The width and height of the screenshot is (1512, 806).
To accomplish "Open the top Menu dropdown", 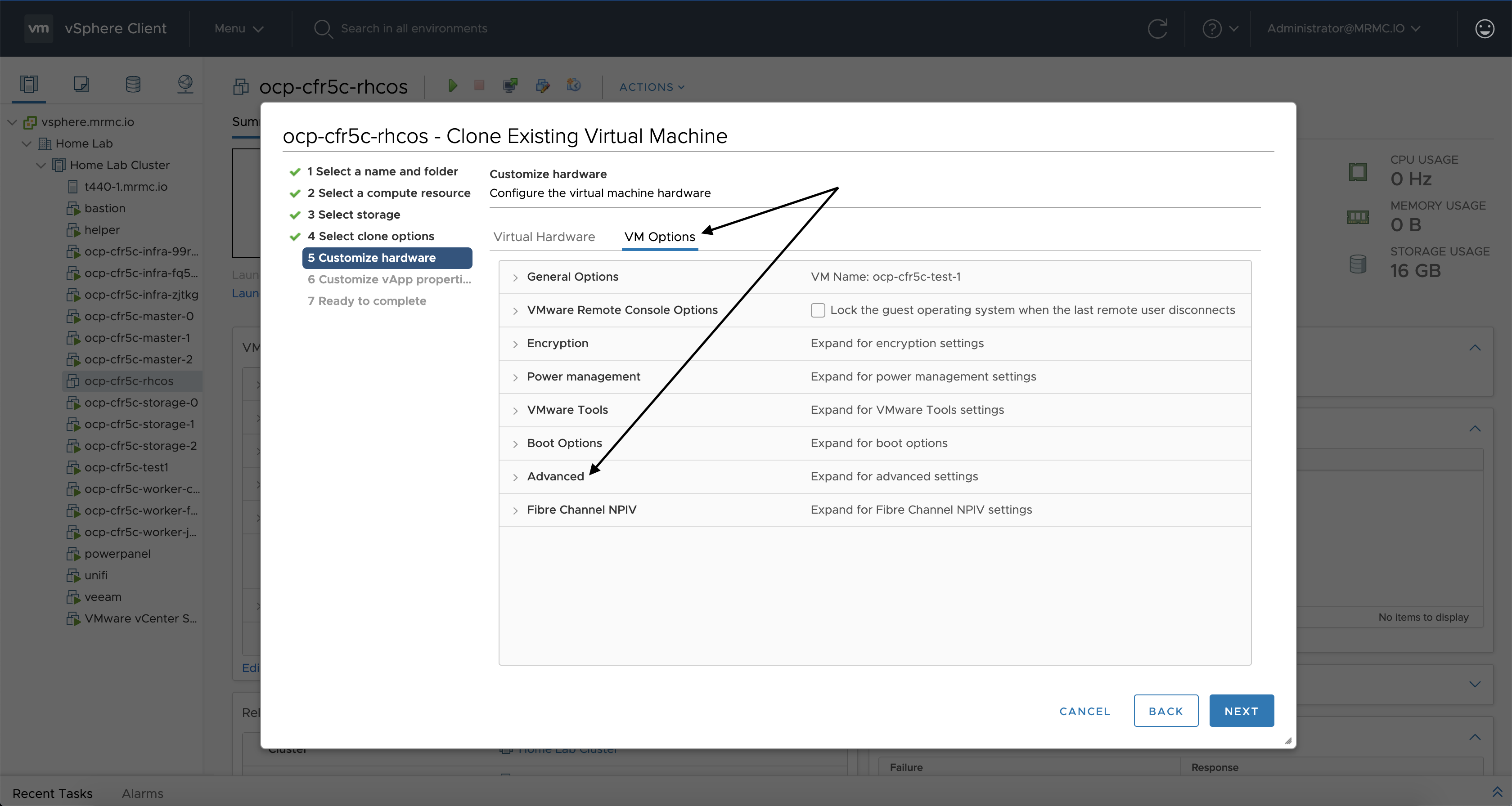I will [x=238, y=28].
